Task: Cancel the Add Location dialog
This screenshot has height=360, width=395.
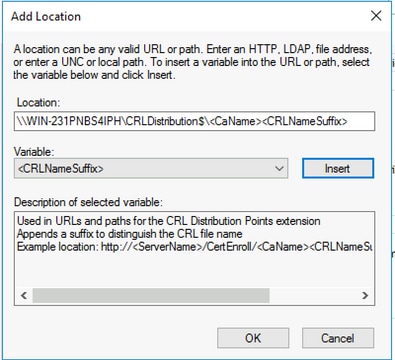Action: coord(338,338)
